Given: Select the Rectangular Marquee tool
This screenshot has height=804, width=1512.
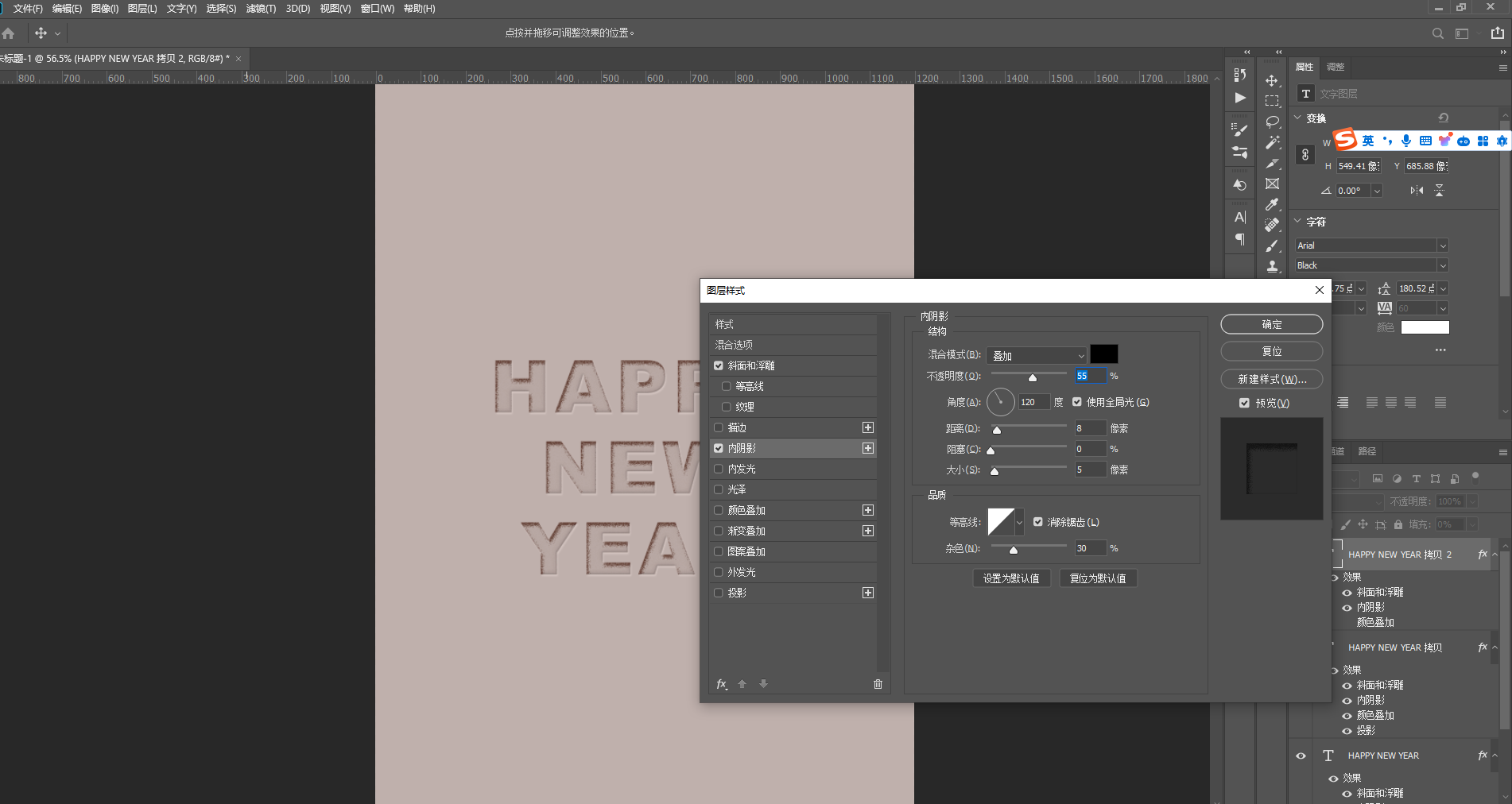Looking at the screenshot, I should pyautogui.click(x=1272, y=101).
